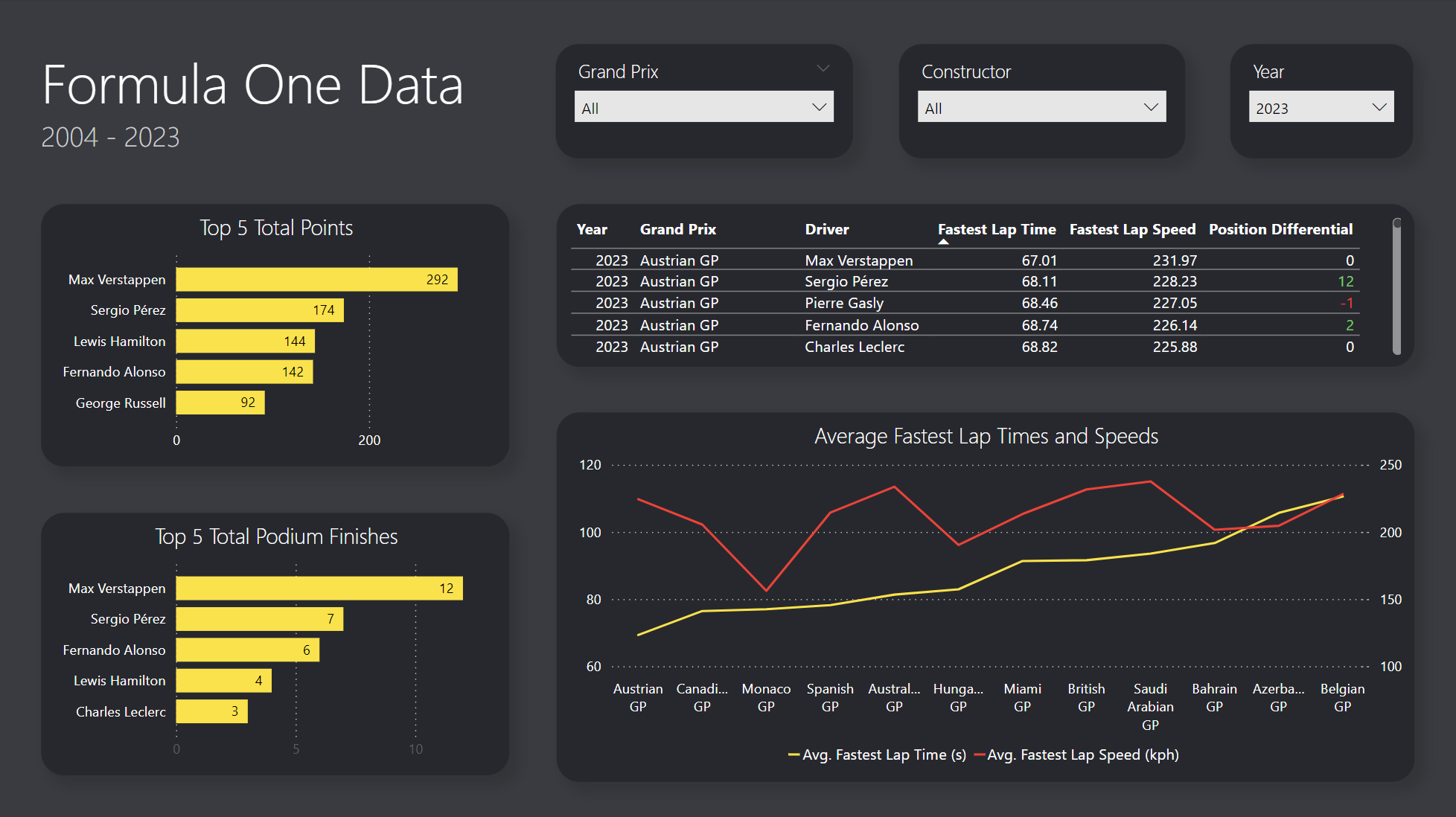Select Max Verstappen bar in Total Points
This screenshot has width=1456, height=817.
[316, 280]
